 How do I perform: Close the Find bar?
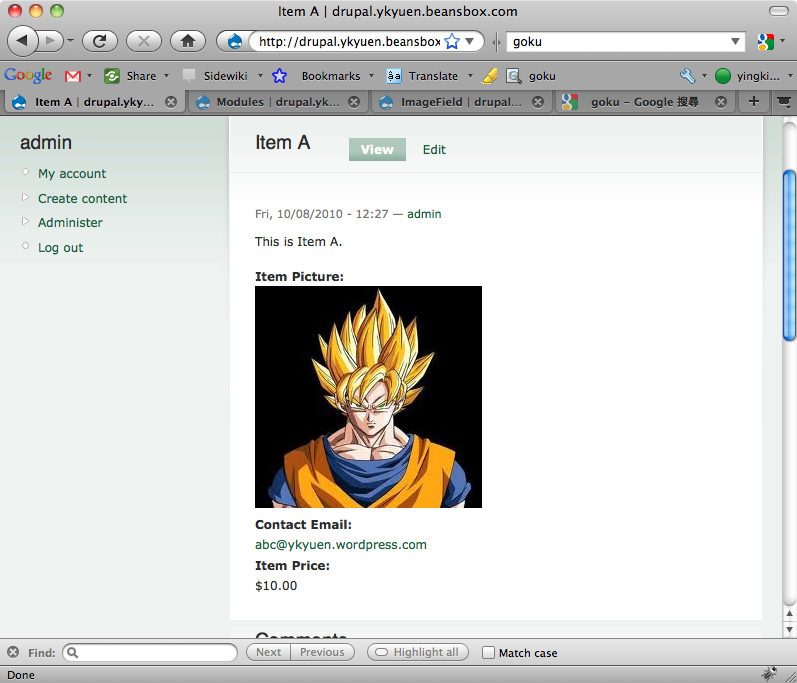tap(13, 652)
